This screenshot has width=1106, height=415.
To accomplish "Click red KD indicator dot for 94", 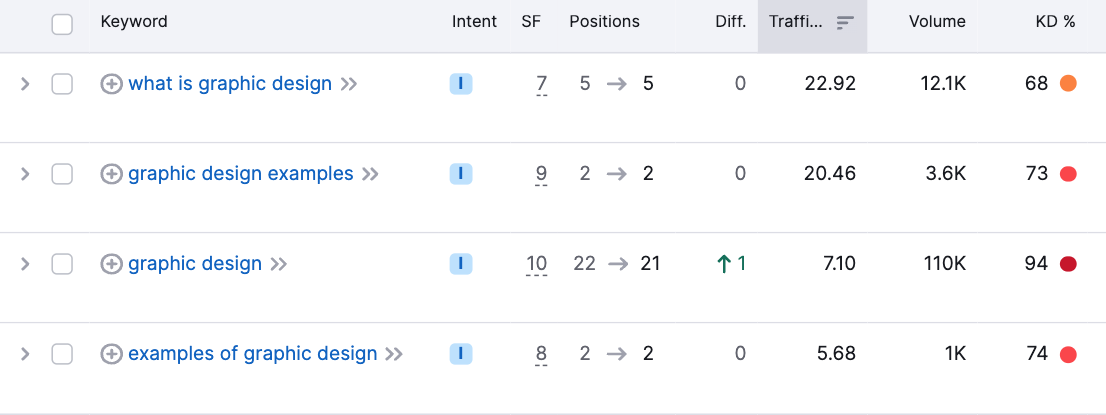I will coord(1068,264).
